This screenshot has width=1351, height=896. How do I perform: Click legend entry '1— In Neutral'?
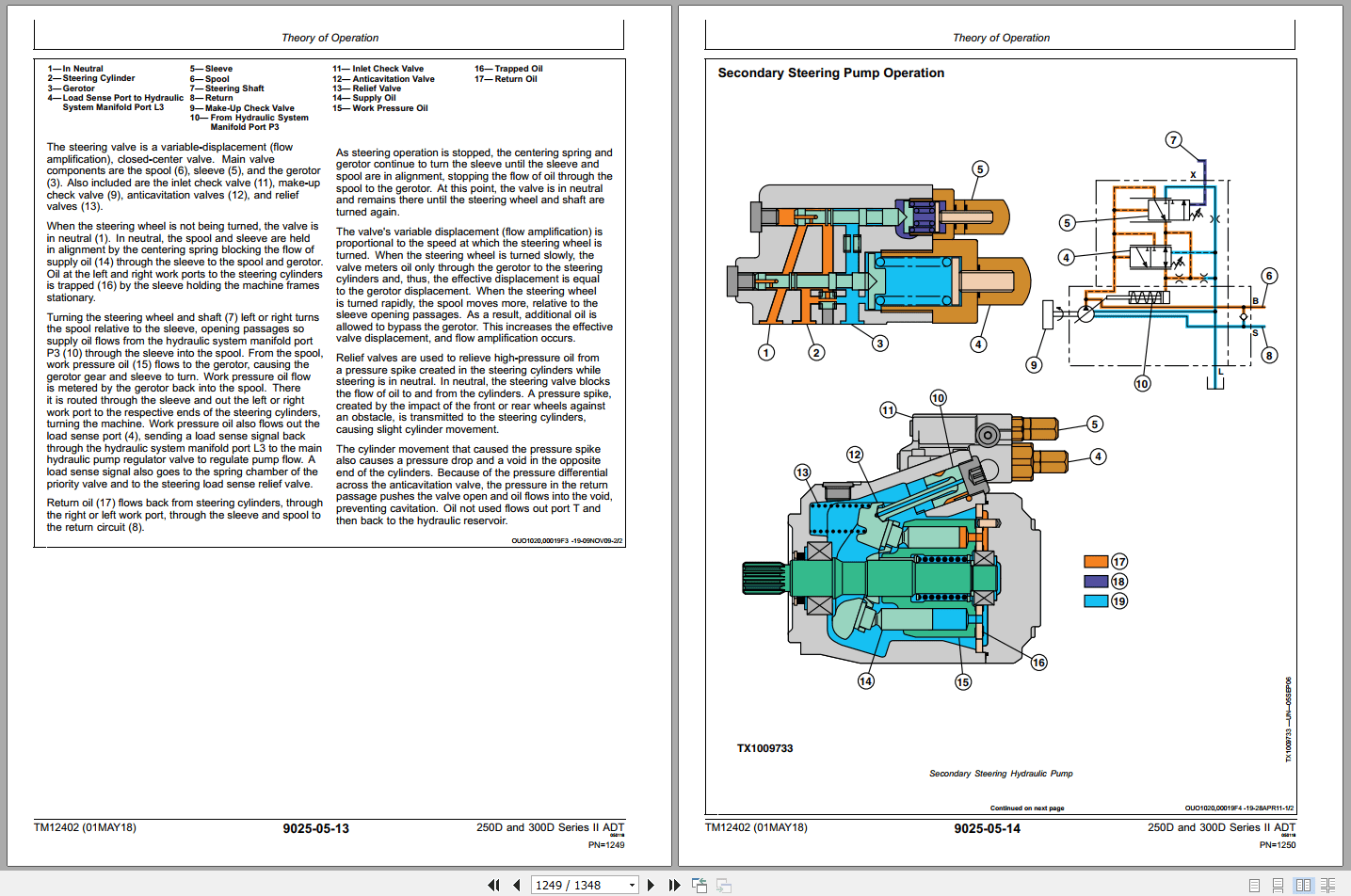[x=75, y=69]
